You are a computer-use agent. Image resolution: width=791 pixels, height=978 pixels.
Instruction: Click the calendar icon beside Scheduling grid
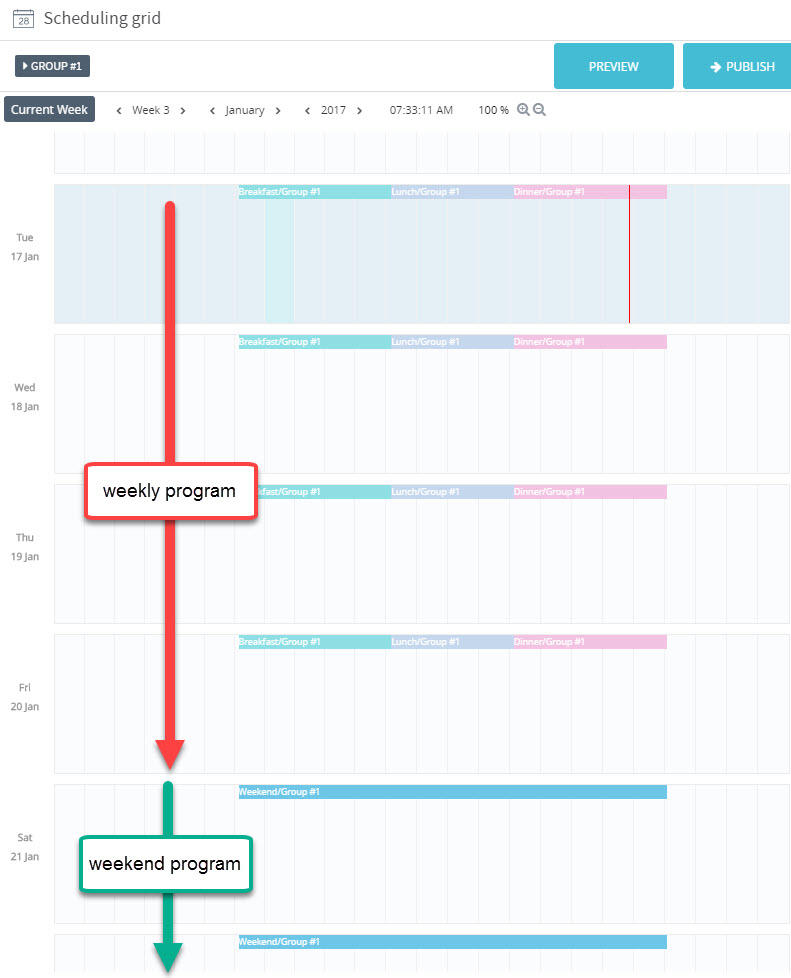pyautogui.click(x=23, y=19)
